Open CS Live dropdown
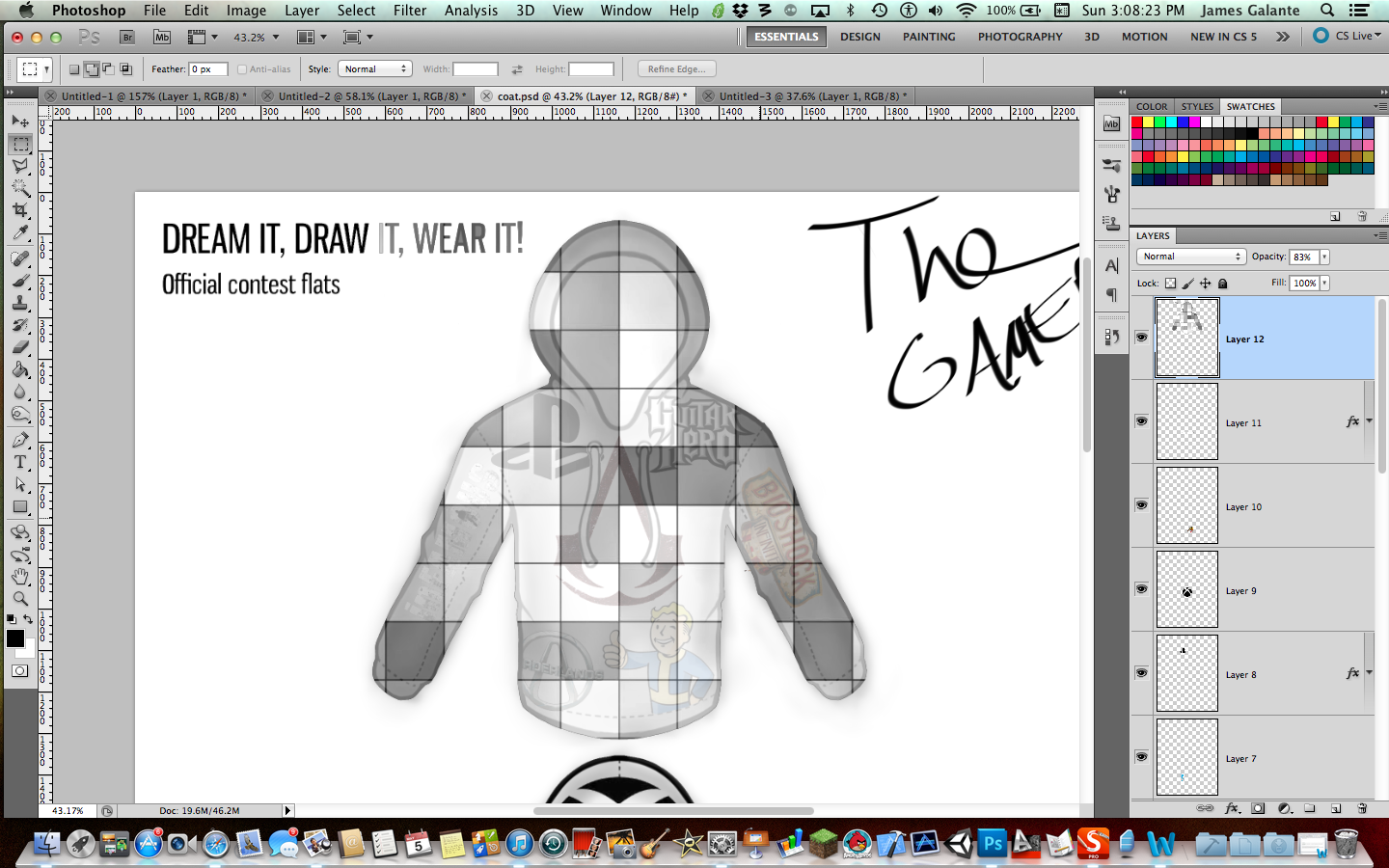Screen dimensions: 1389x868 (1348, 36)
